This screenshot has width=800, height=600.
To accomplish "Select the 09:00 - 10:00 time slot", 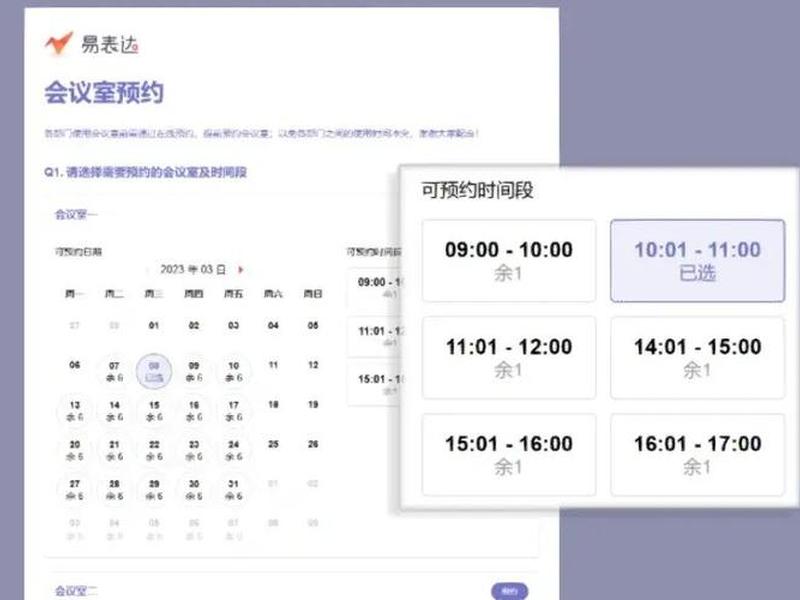I will pos(509,260).
